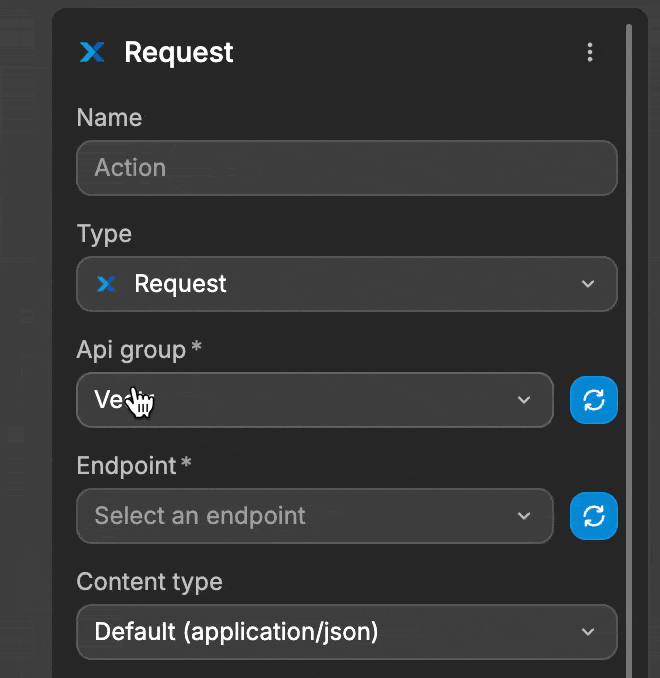
Task: Click the Content type field label
Action: tap(149, 581)
